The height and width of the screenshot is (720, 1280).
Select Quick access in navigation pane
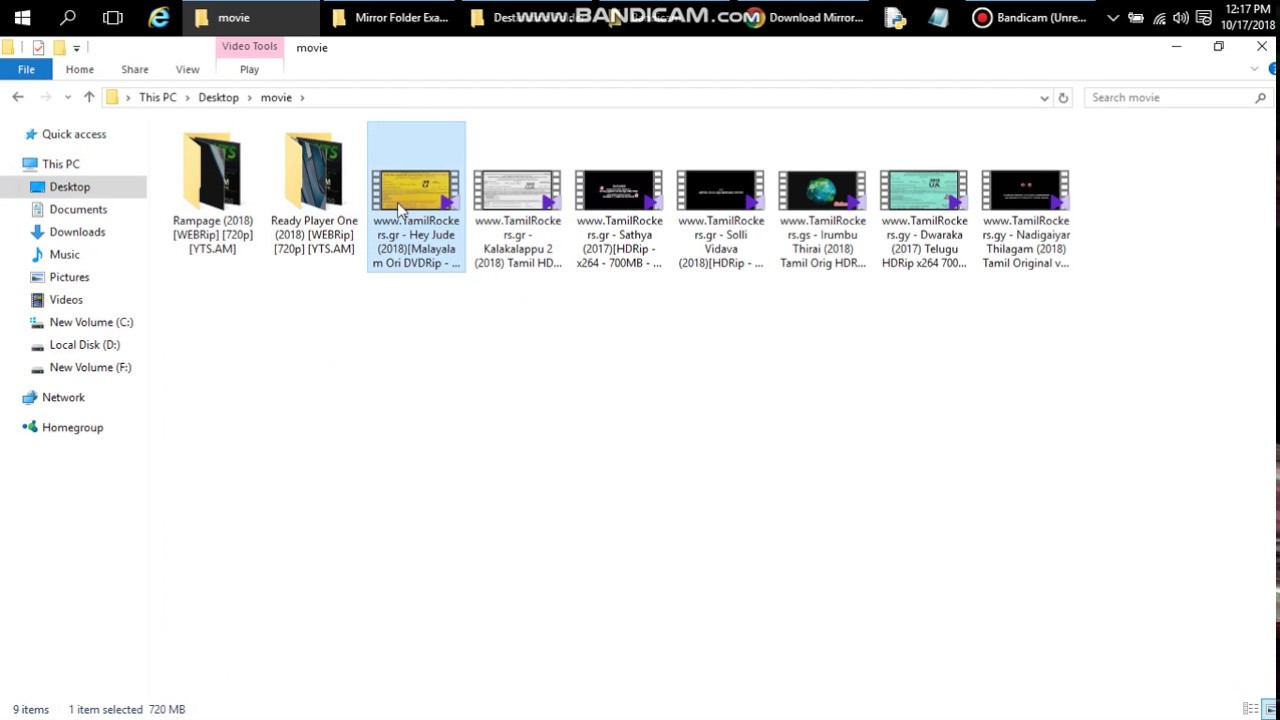73,134
